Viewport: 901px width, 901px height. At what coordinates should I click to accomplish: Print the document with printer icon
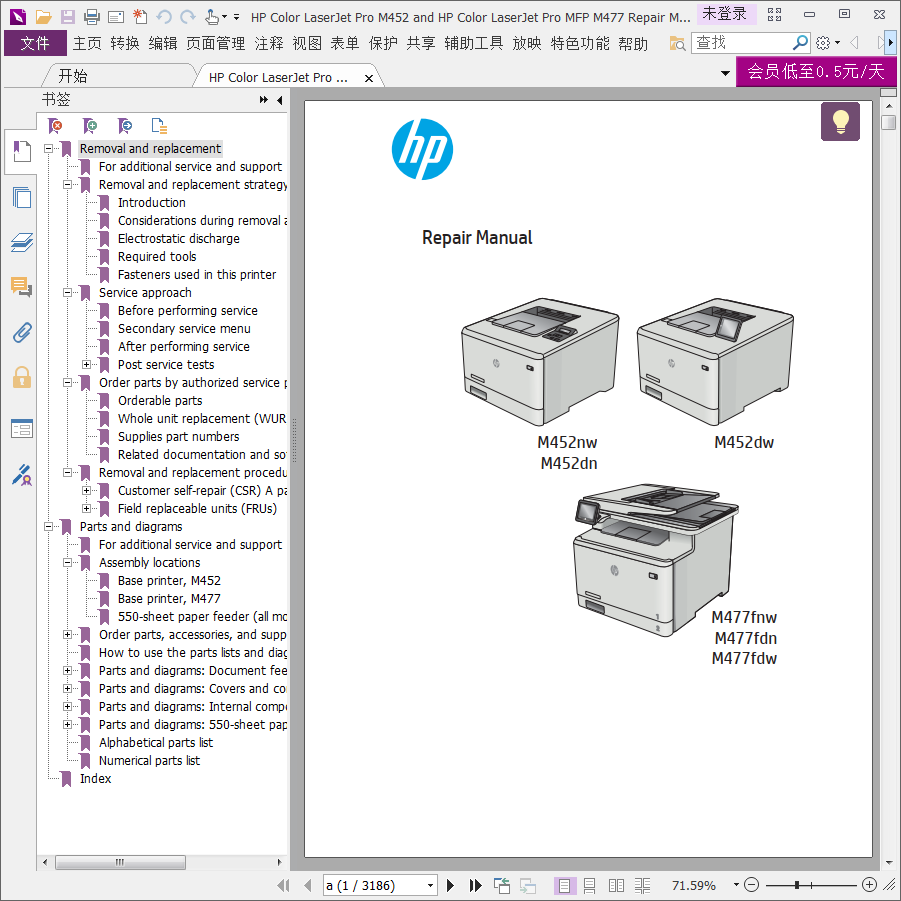coord(92,17)
